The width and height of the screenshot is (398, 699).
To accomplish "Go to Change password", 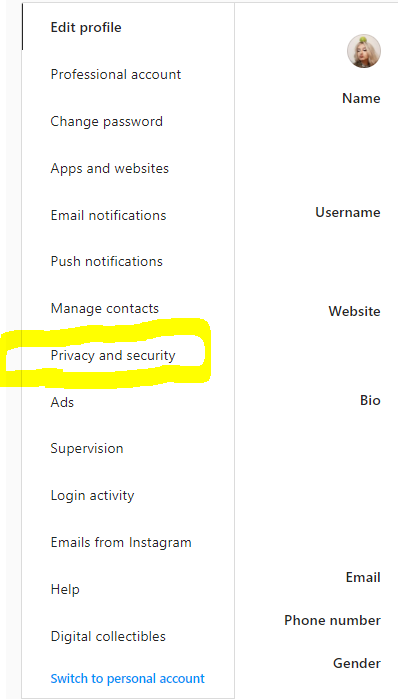I will [107, 121].
